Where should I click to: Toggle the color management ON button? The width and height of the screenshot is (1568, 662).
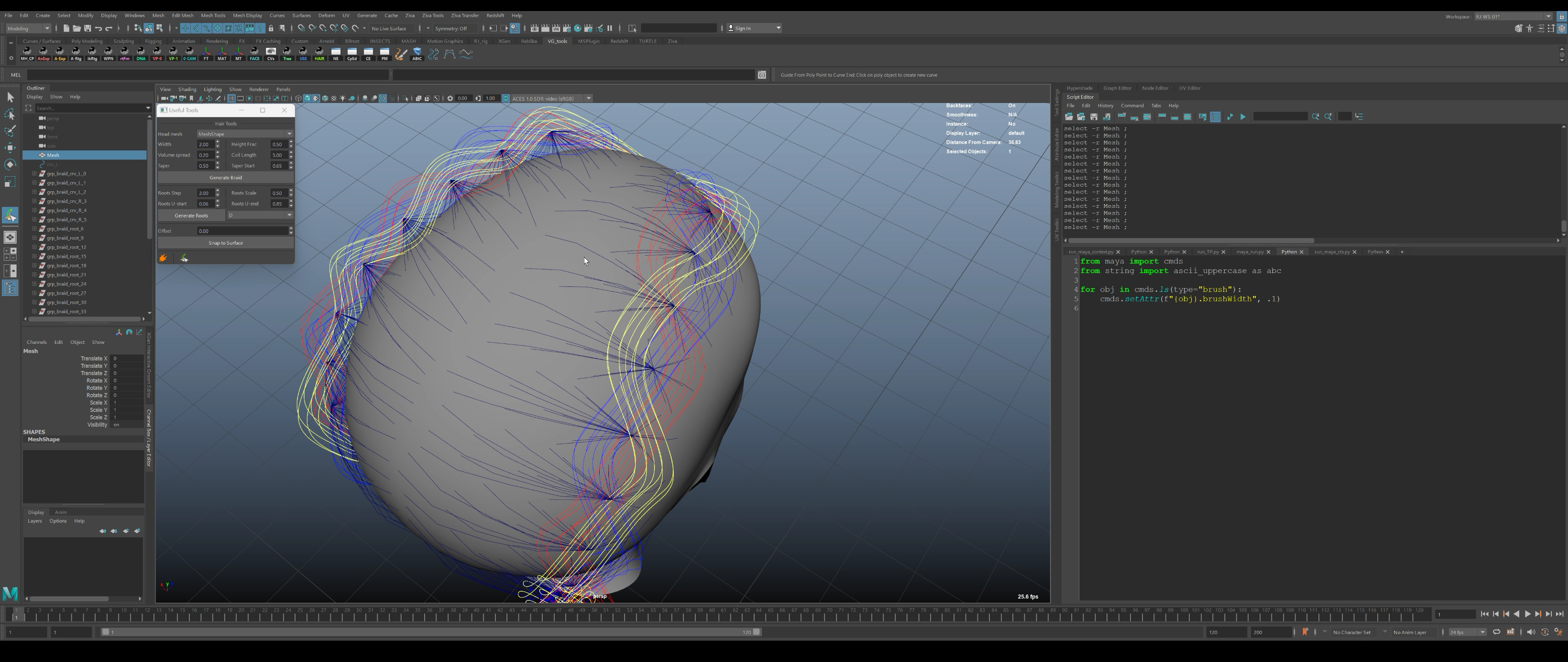point(506,98)
